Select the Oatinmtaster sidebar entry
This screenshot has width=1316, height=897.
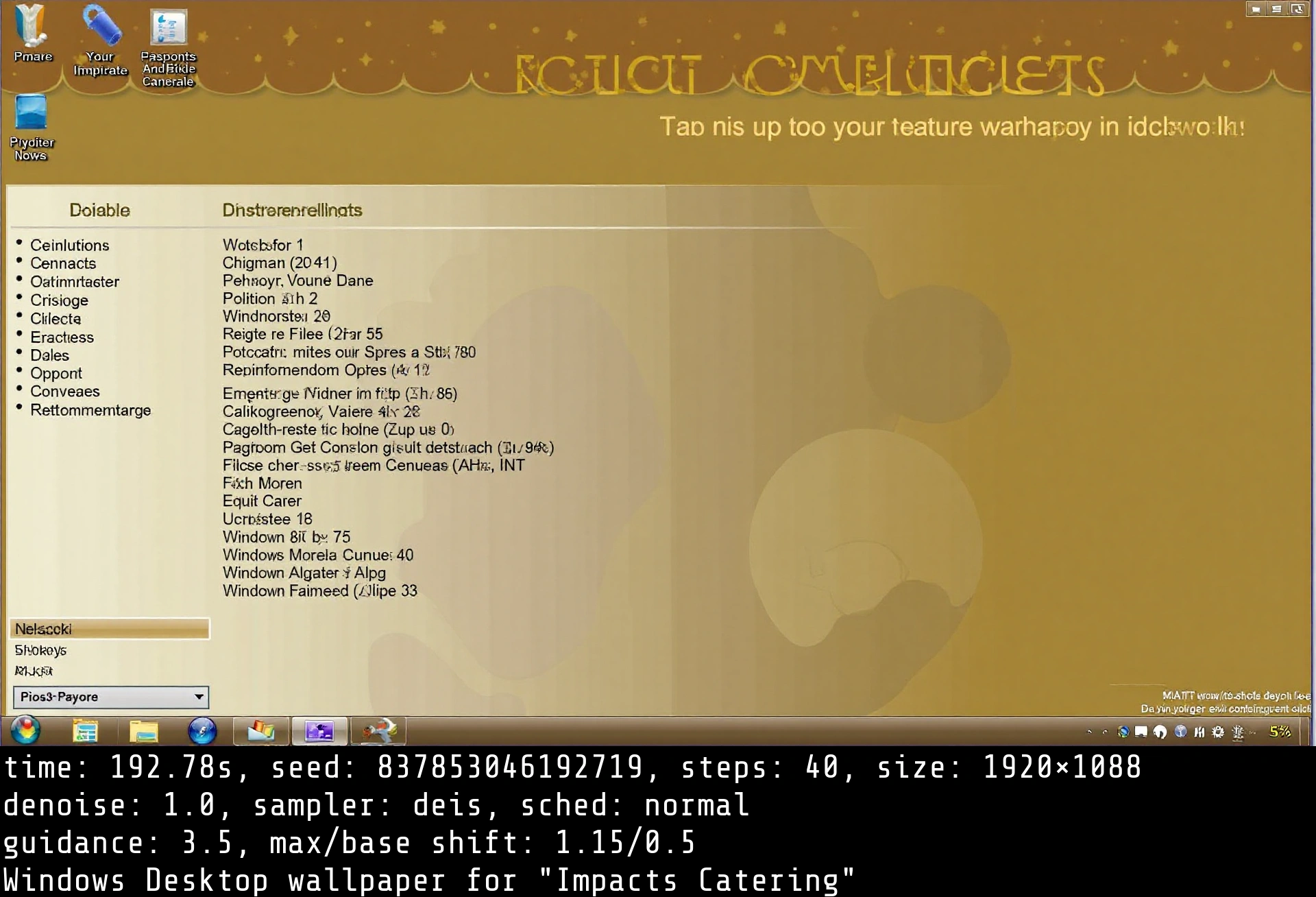(75, 281)
